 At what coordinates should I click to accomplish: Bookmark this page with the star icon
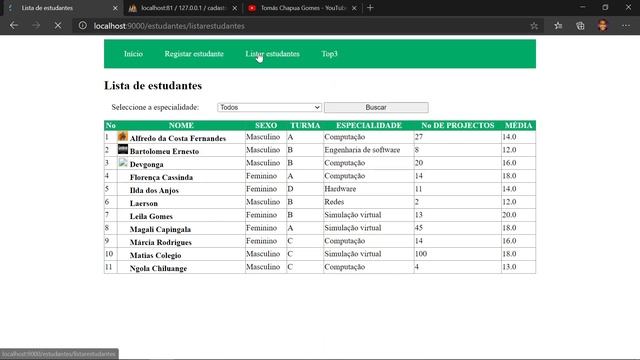(534, 26)
